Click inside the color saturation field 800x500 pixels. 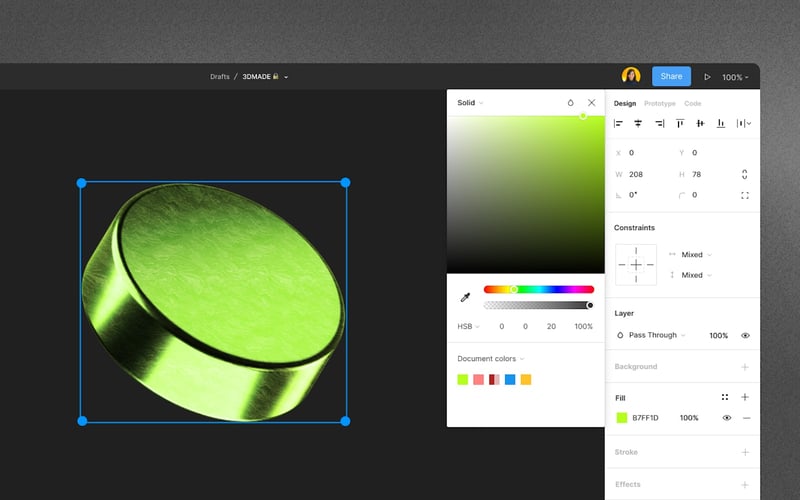526,194
